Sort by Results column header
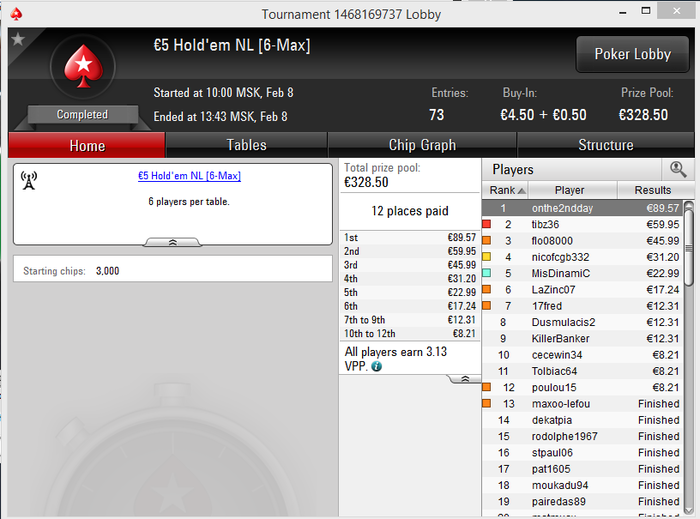This screenshot has height=519, width=700. [x=653, y=190]
